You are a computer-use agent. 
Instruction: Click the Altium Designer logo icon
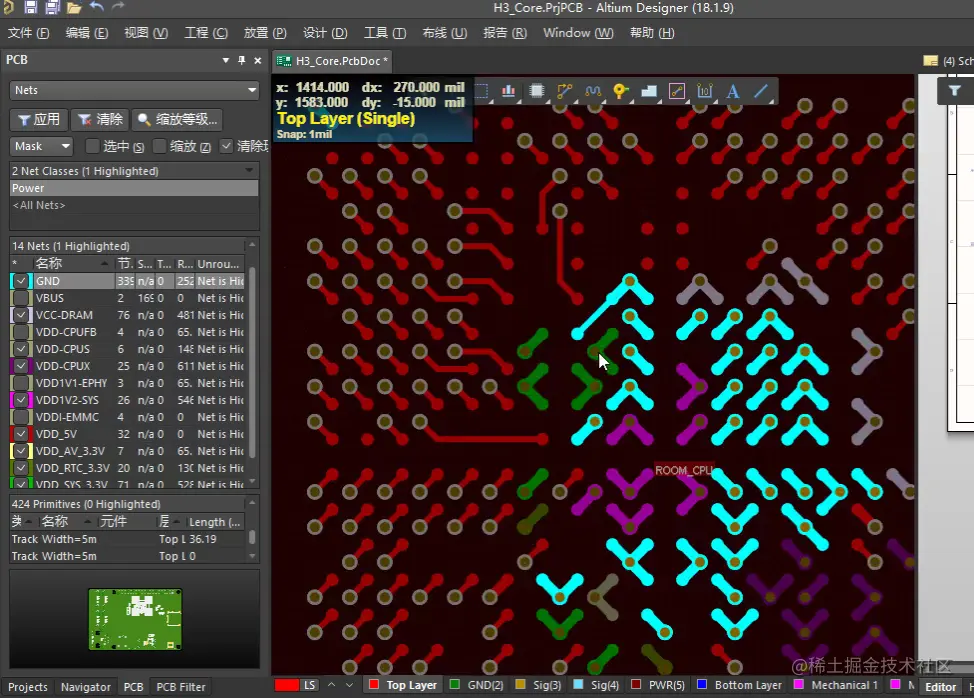click(x=7, y=7)
